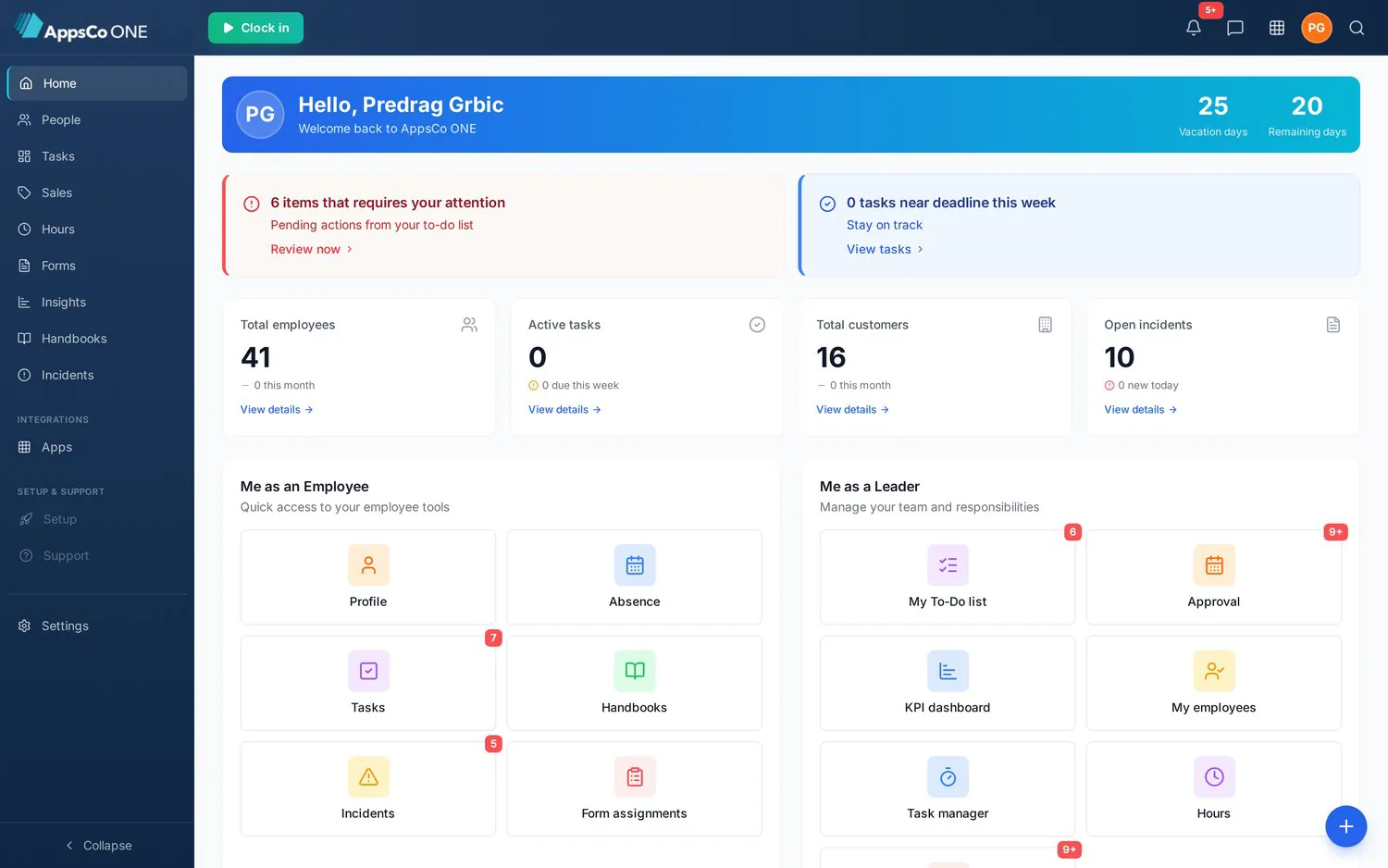Screen dimensions: 1388x868
Task: Open the My To-Do list tile
Action: [x=948, y=577]
